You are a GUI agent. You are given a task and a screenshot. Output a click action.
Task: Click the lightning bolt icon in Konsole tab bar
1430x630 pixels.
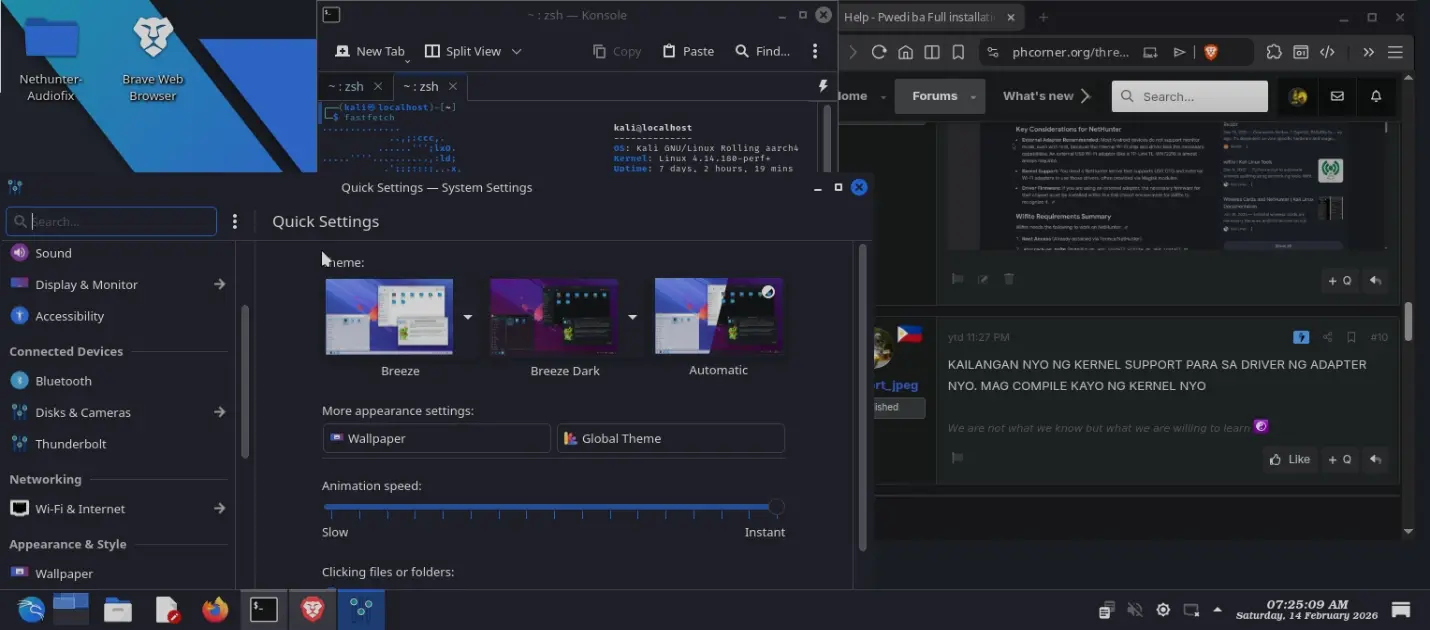point(823,86)
